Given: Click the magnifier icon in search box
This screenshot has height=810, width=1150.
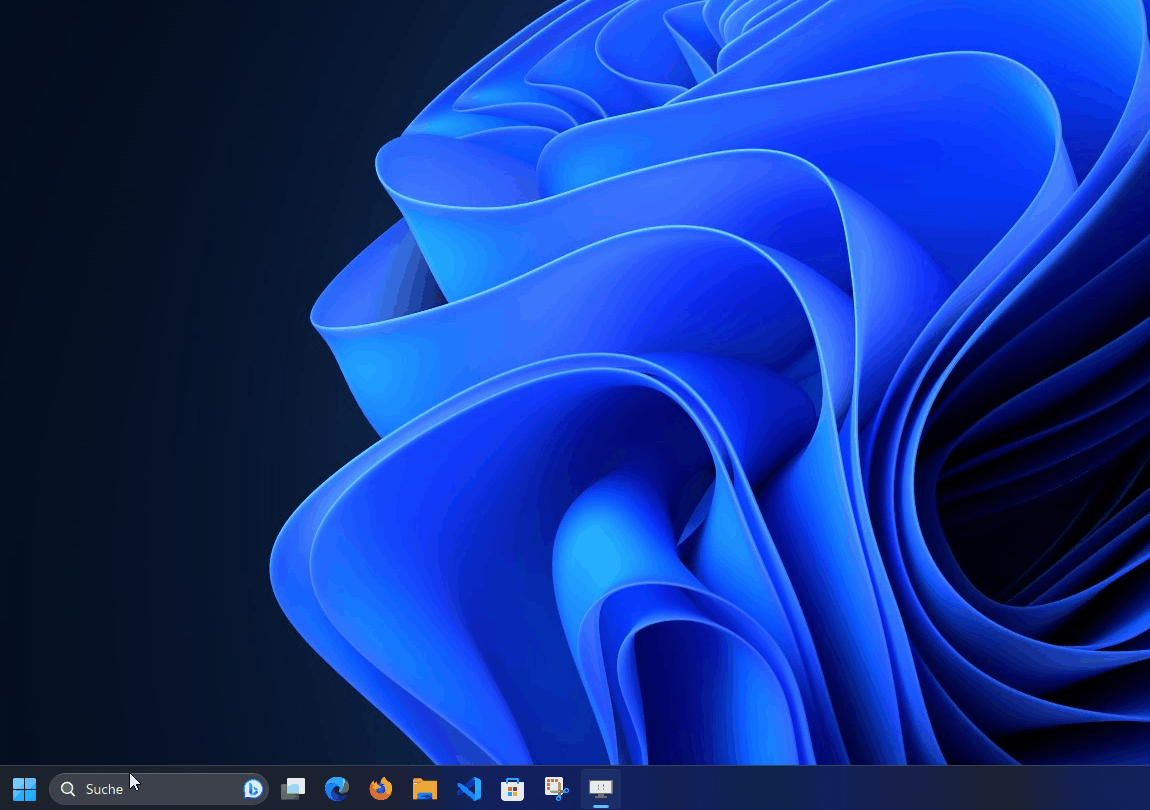Looking at the screenshot, I should (68, 789).
